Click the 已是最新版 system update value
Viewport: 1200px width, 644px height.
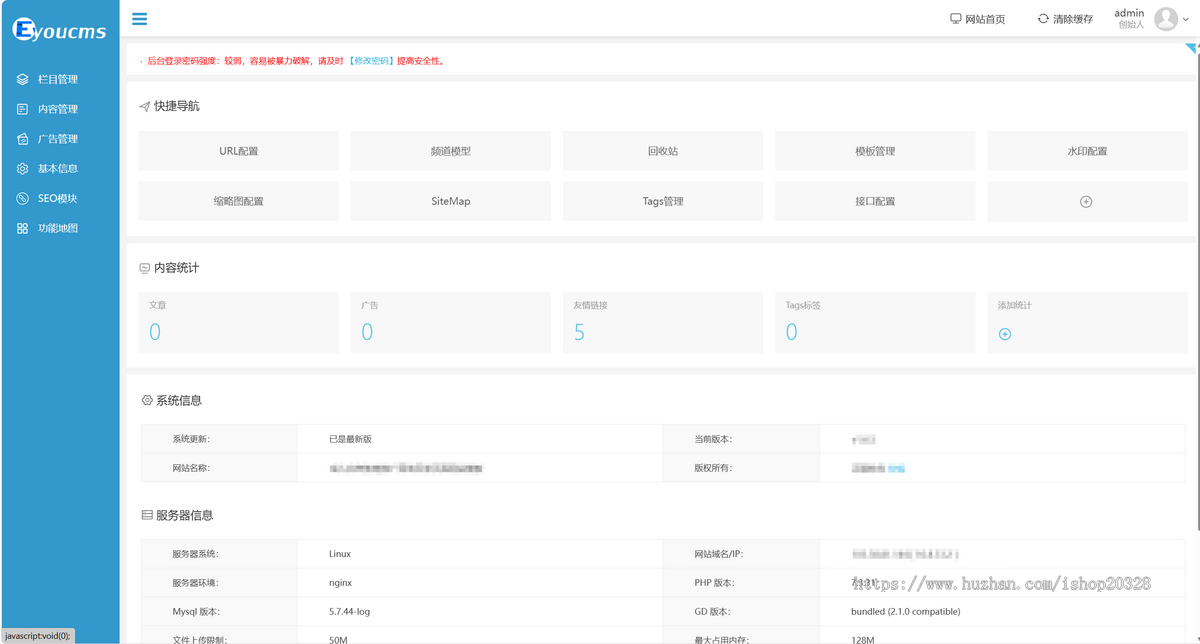tap(350, 439)
